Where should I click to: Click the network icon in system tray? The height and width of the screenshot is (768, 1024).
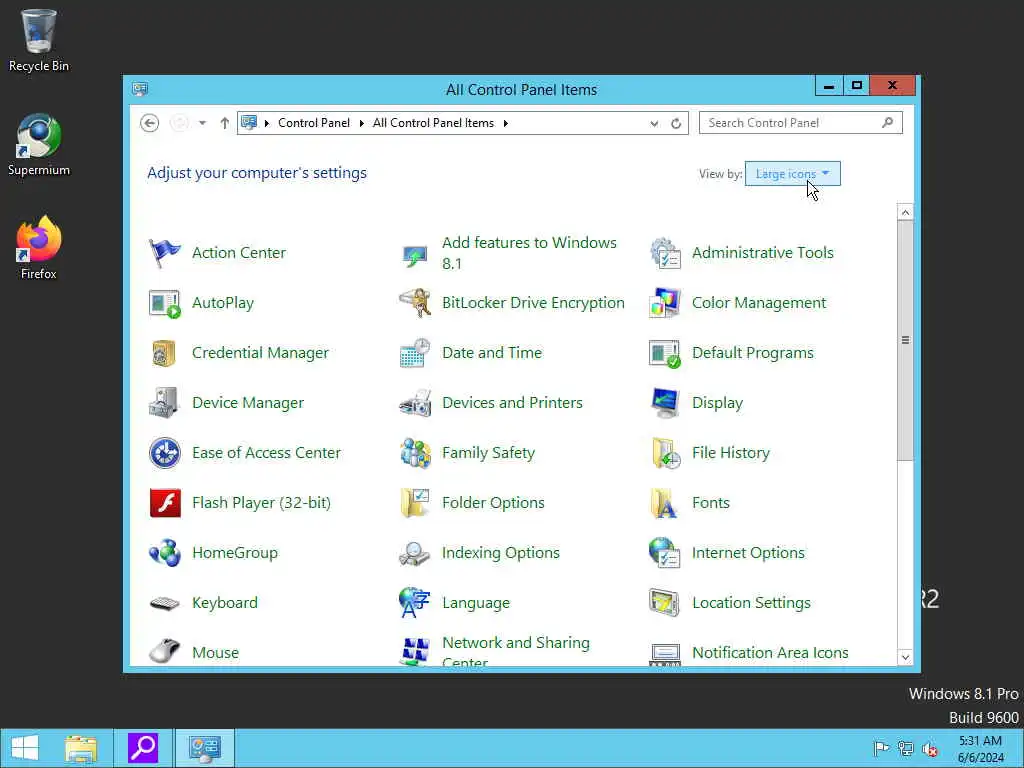[x=905, y=748]
